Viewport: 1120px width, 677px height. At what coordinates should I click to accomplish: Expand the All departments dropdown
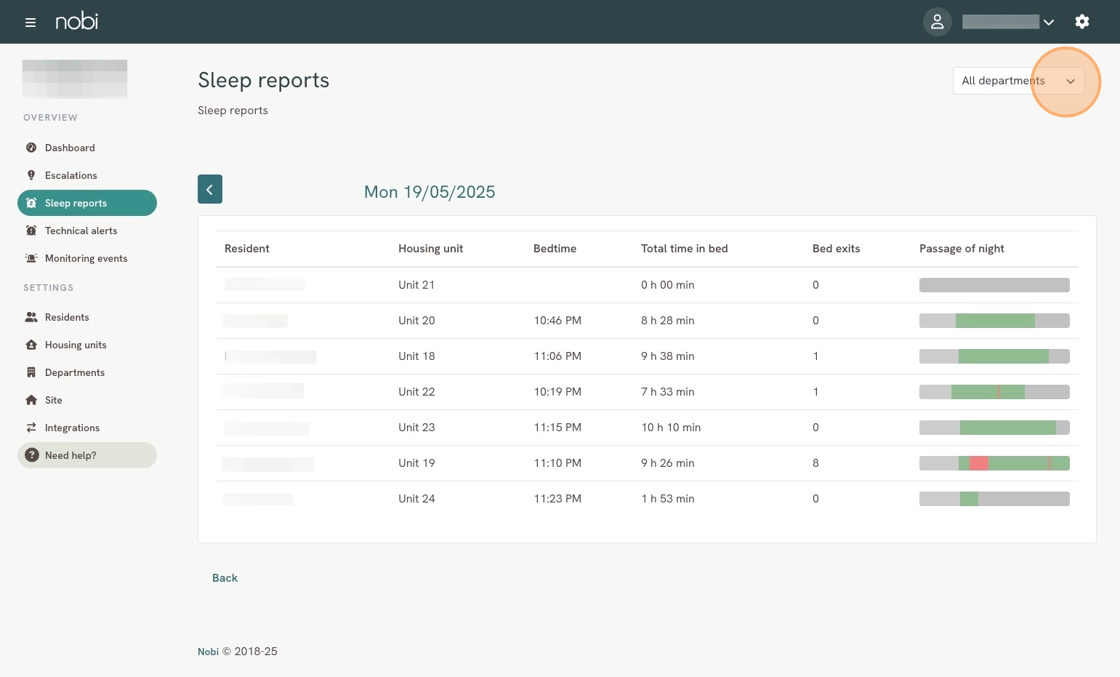point(1018,81)
